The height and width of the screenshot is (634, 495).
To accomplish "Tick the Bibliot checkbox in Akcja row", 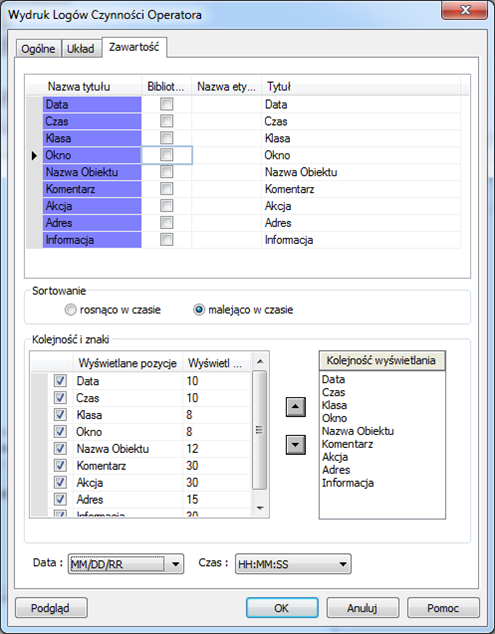I will coord(166,206).
